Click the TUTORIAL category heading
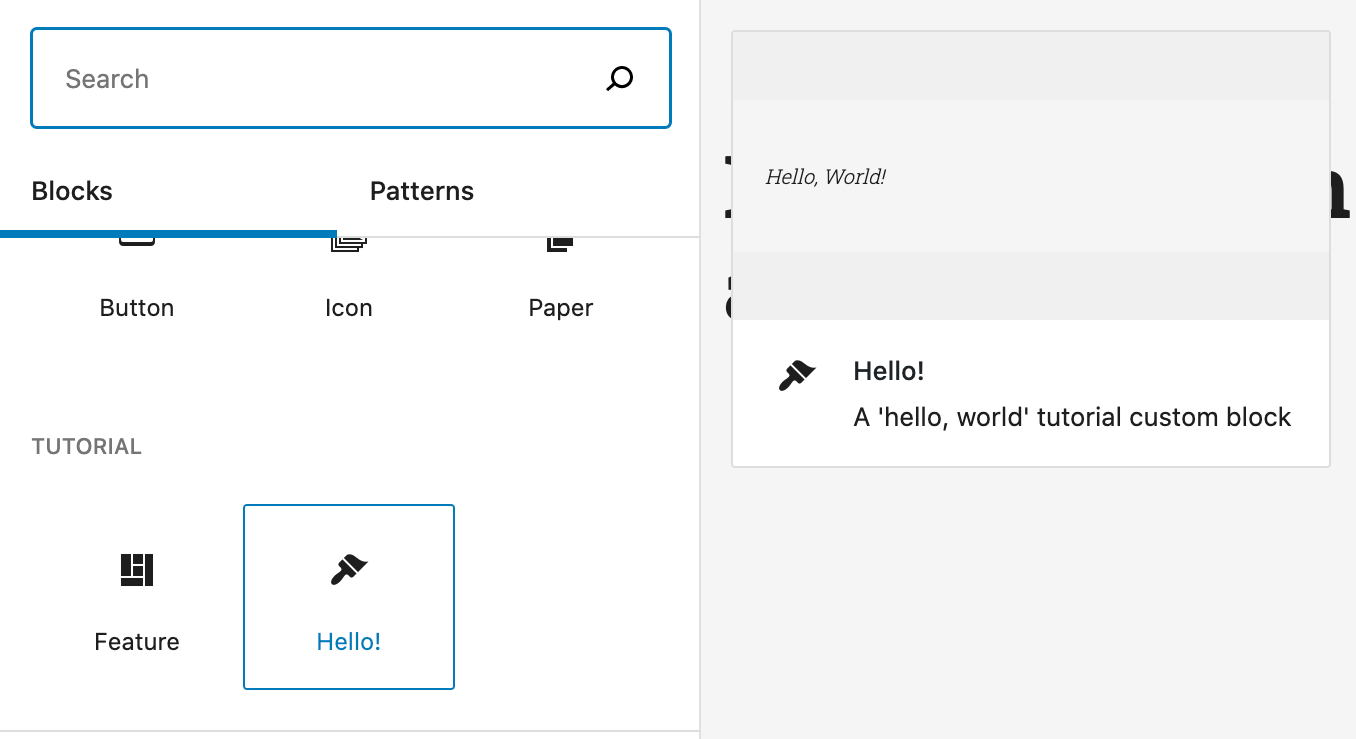1356x739 pixels. [x=87, y=446]
